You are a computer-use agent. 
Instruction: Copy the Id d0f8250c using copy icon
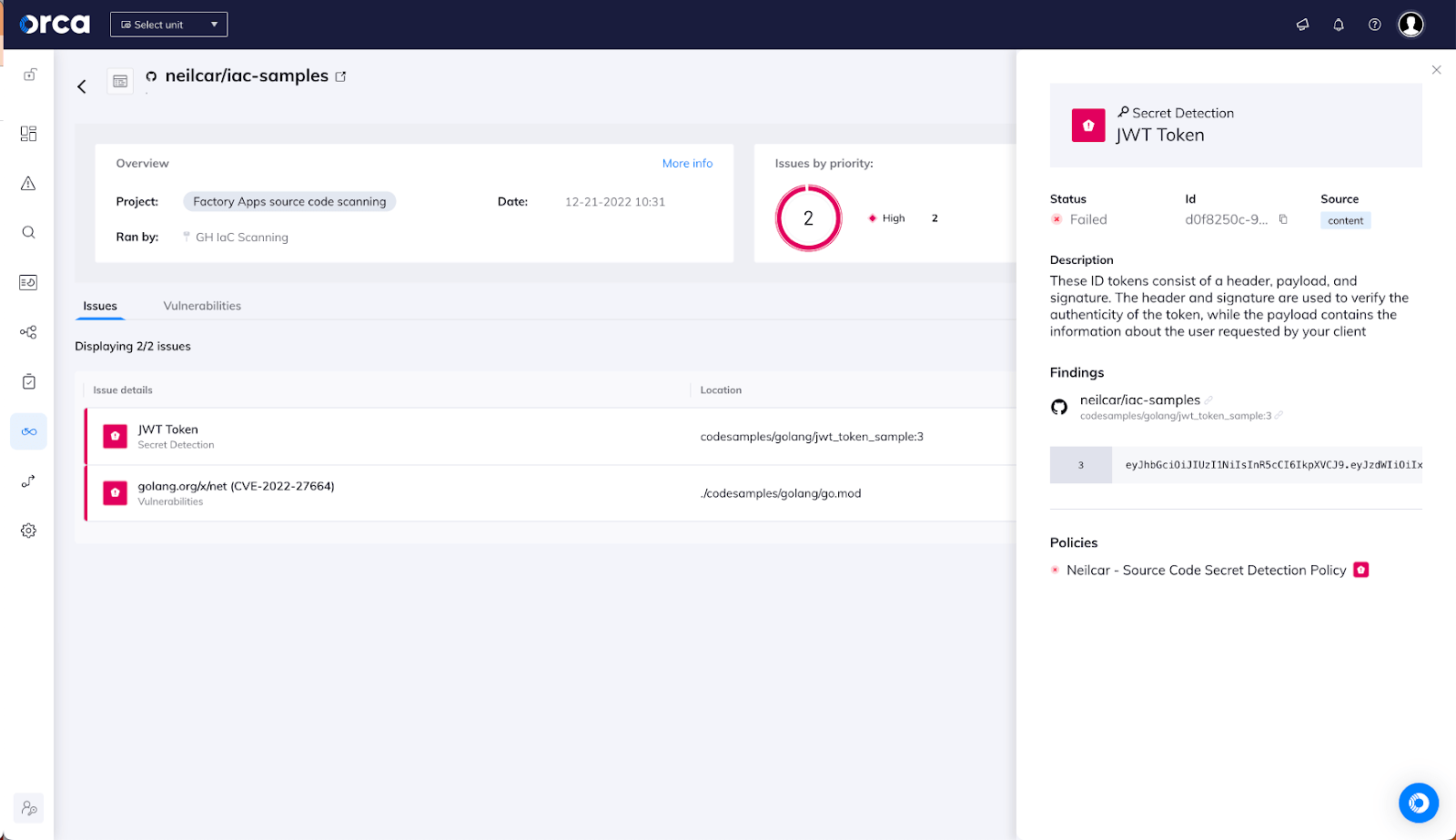[1283, 219]
